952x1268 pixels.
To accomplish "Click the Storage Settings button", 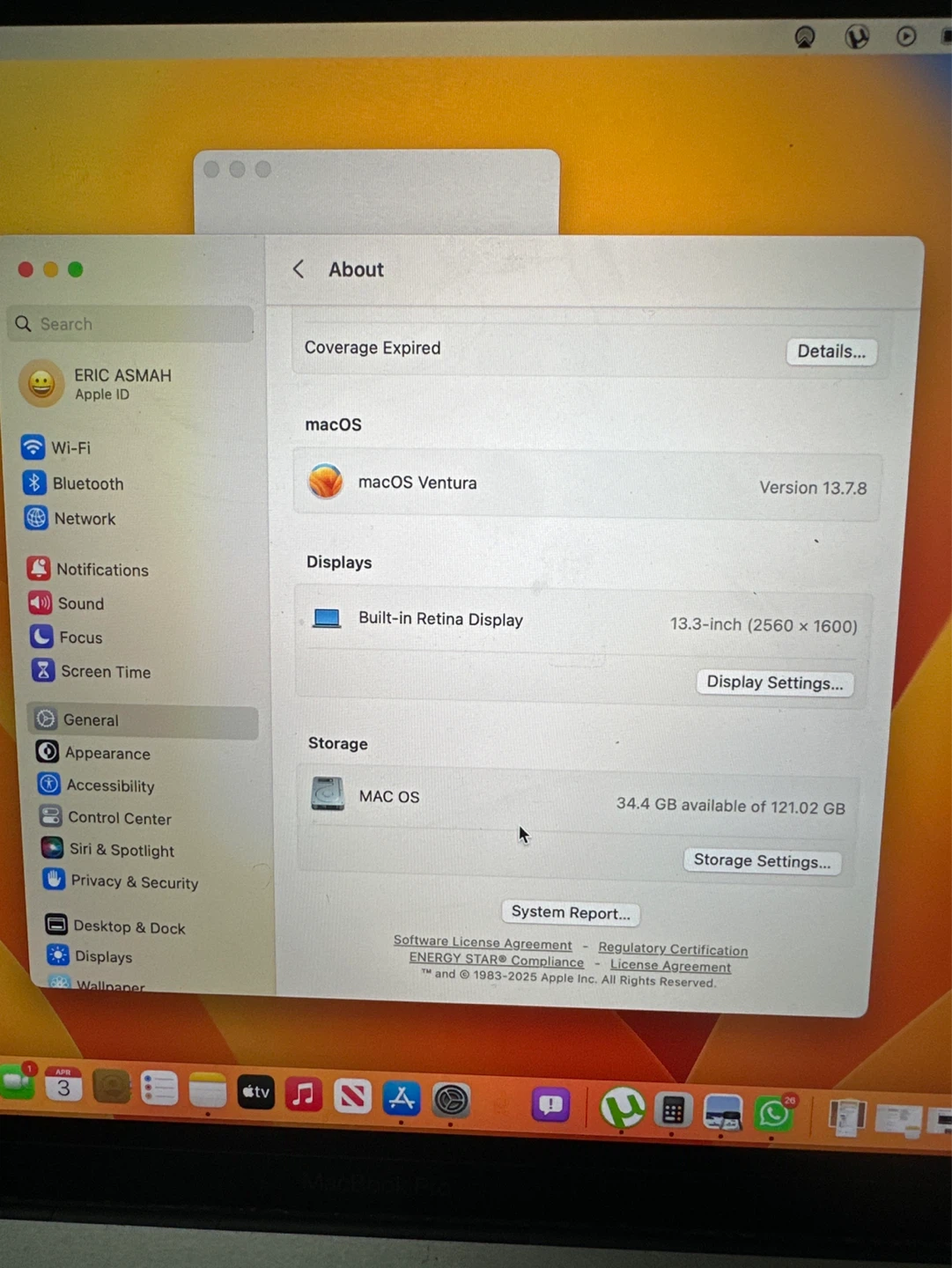I will 762,861.
